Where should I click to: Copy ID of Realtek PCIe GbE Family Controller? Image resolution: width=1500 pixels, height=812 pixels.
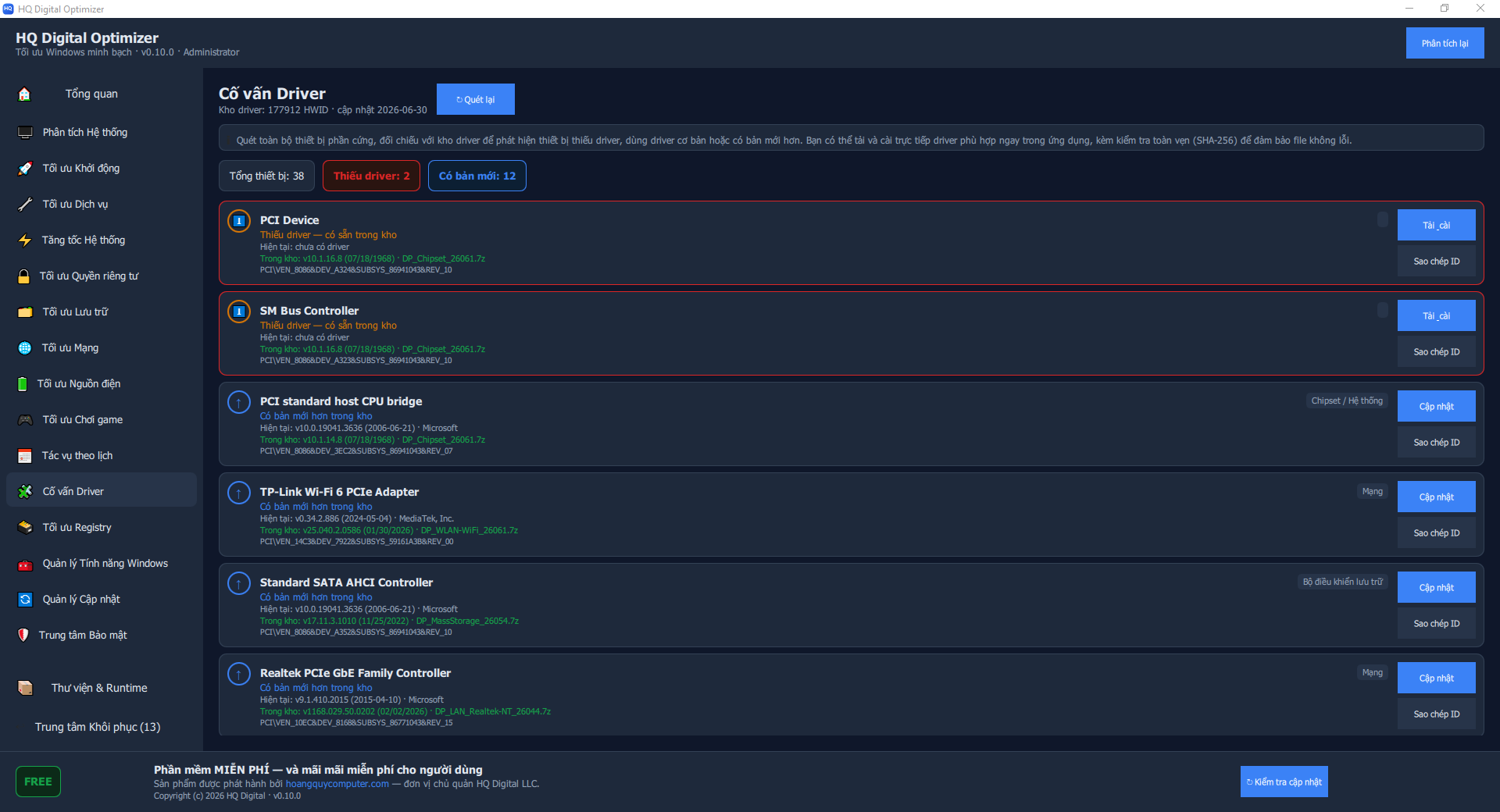[x=1436, y=714]
